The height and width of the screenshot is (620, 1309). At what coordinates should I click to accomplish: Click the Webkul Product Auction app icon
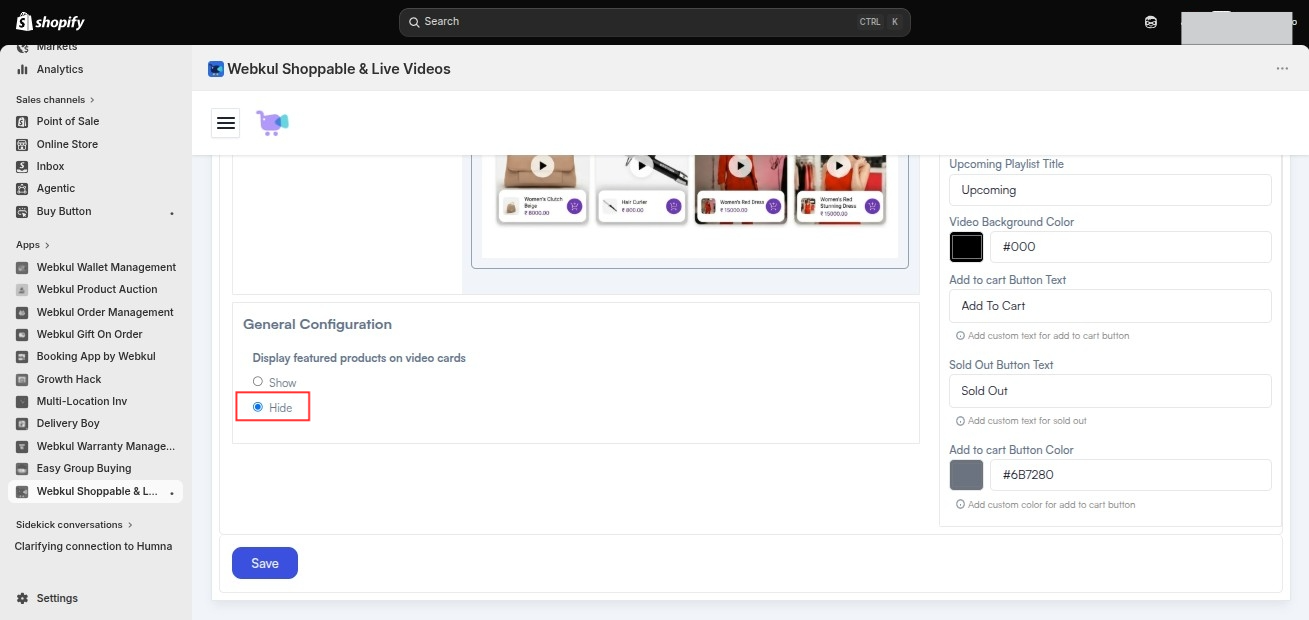pyautogui.click(x=23, y=289)
